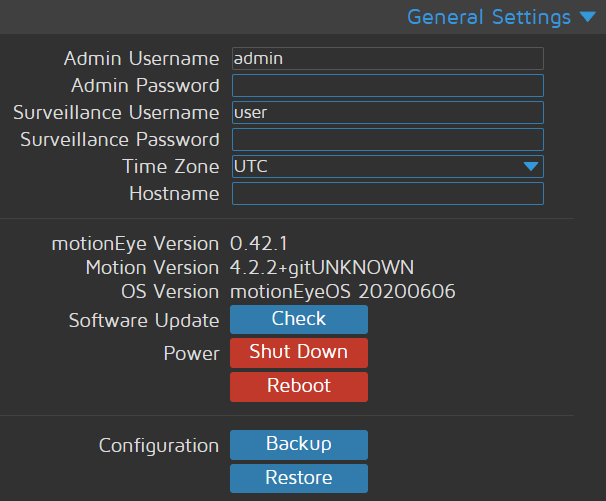Click the configuration Restore button
This screenshot has height=501, width=606.
(x=299, y=479)
